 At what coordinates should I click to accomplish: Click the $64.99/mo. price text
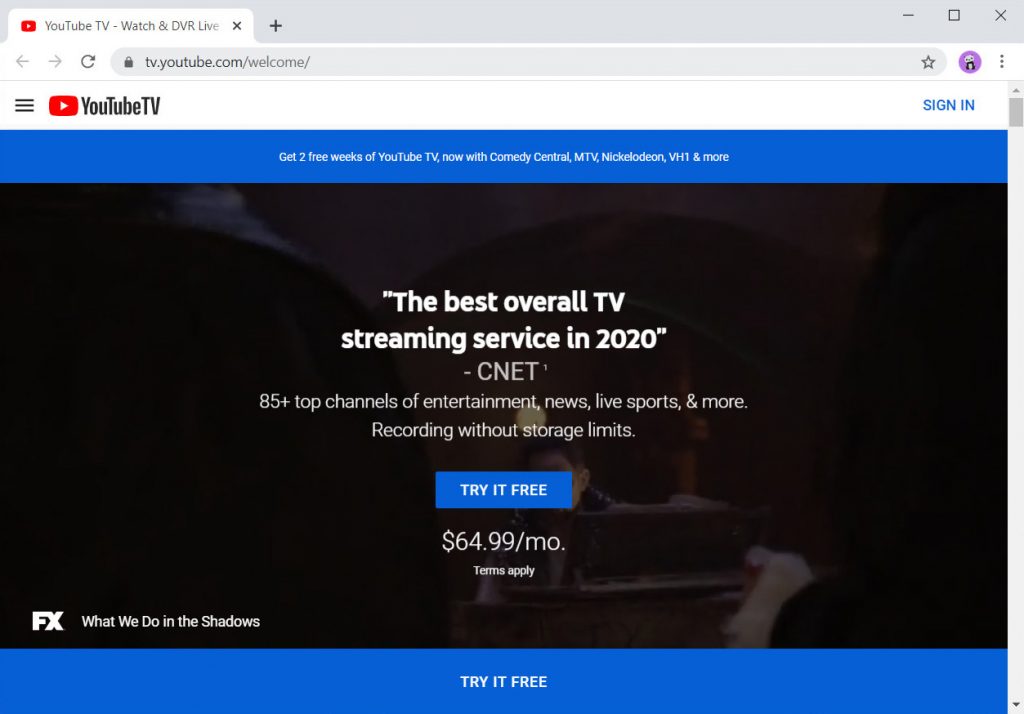[504, 541]
